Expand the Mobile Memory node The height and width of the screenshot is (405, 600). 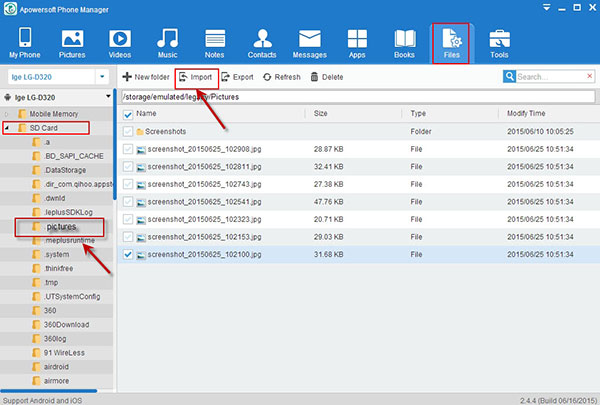click(6, 114)
